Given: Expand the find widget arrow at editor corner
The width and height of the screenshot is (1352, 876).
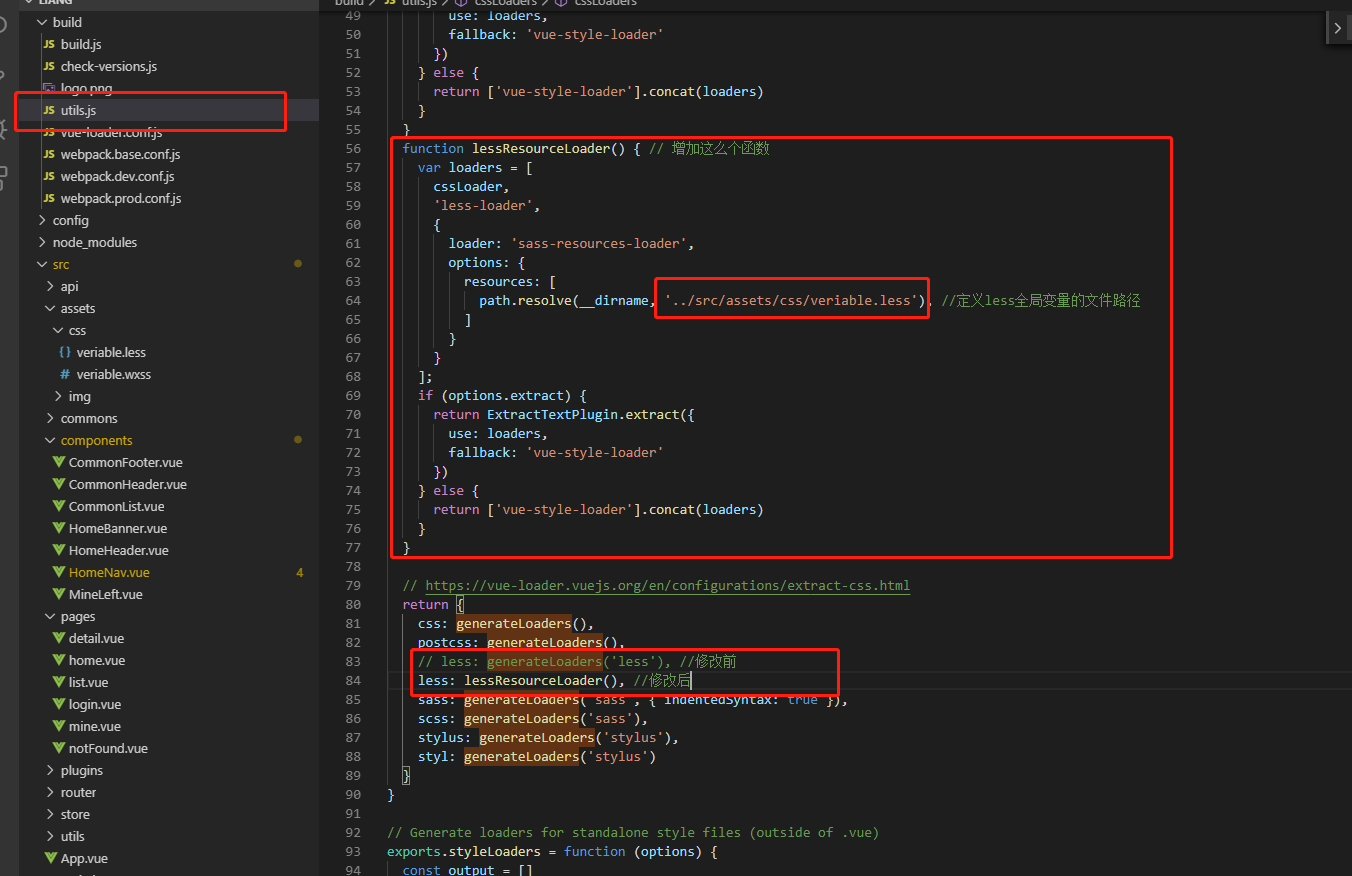Looking at the screenshot, I should [x=1338, y=28].
